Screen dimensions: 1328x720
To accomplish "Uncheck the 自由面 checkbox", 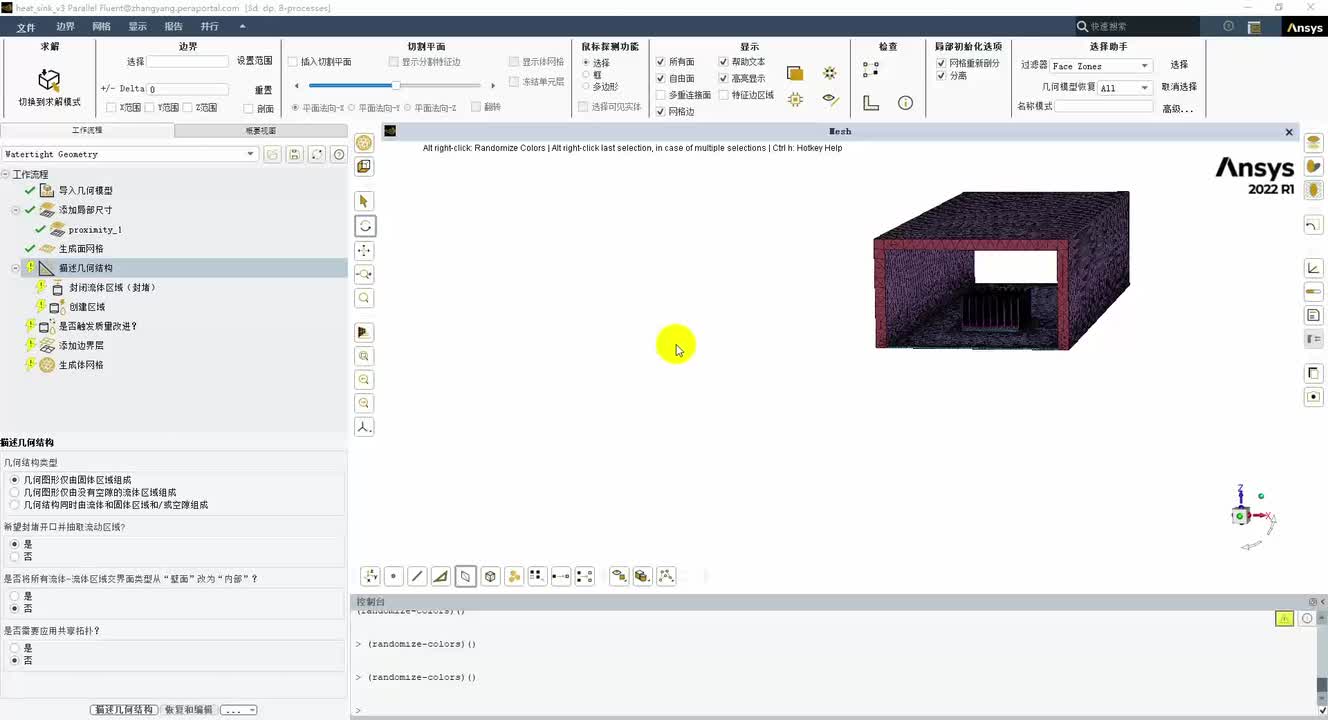I will 660,78.
